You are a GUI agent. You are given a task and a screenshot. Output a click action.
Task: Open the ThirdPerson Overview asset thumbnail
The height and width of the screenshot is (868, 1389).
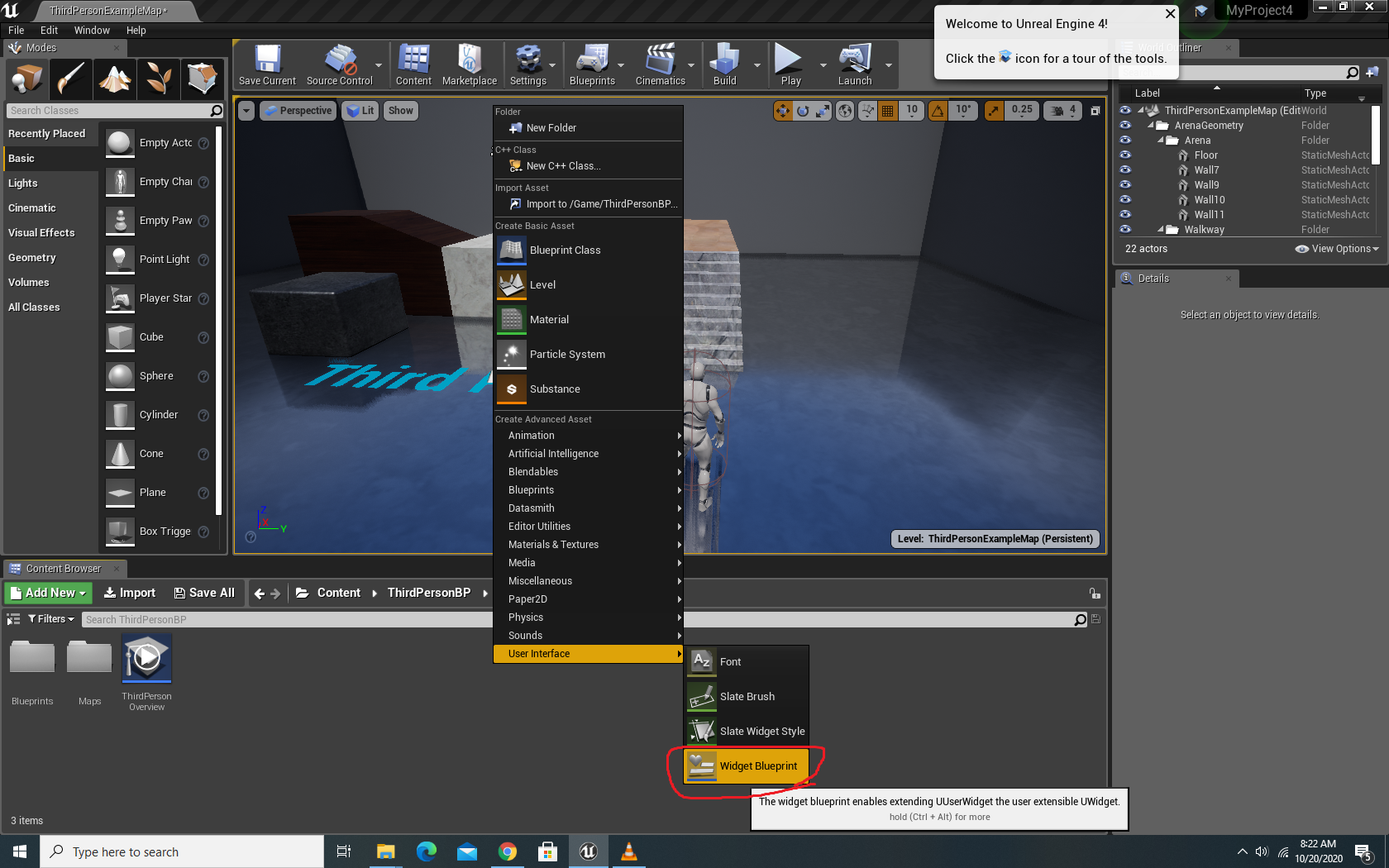click(x=146, y=658)
